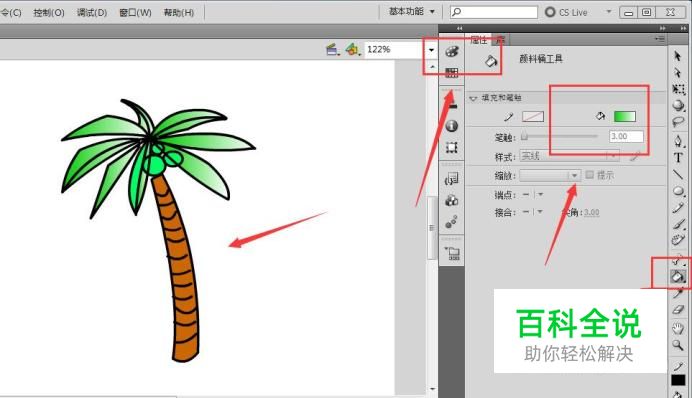Select the Lasso tool
Screen dimensions: 692x398
coord(678,122)
